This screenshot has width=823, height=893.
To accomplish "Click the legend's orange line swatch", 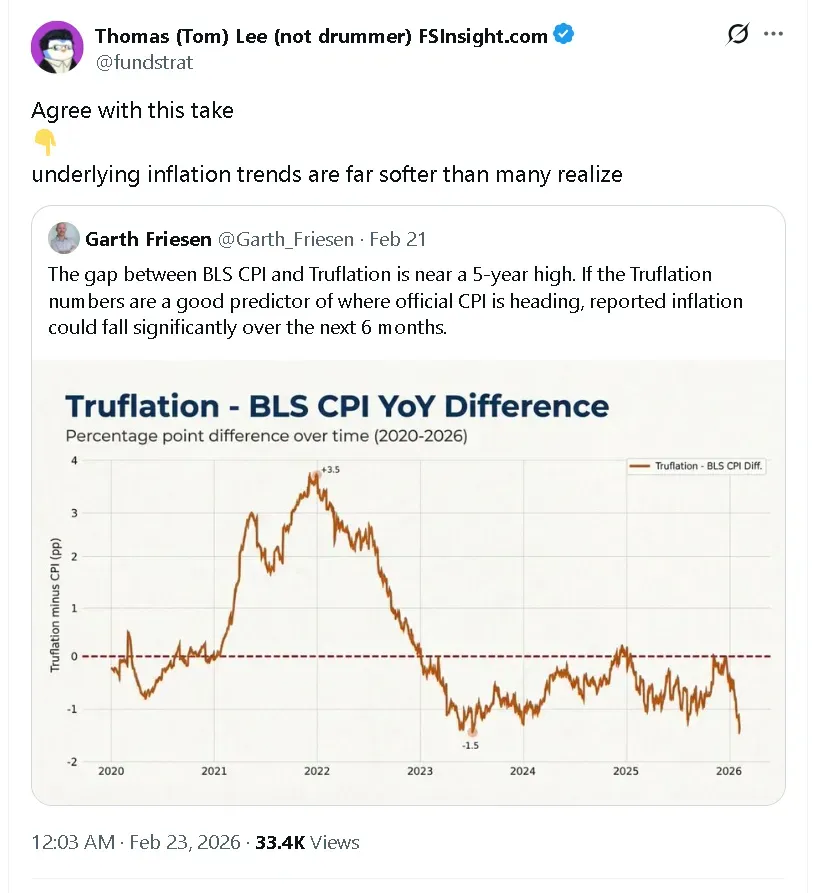I will pos(638,466).
